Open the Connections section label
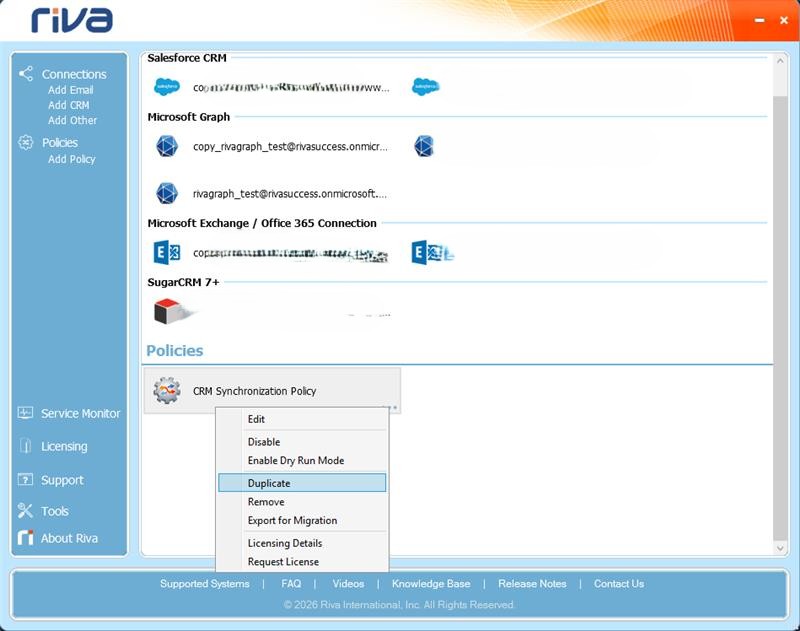 74,74
